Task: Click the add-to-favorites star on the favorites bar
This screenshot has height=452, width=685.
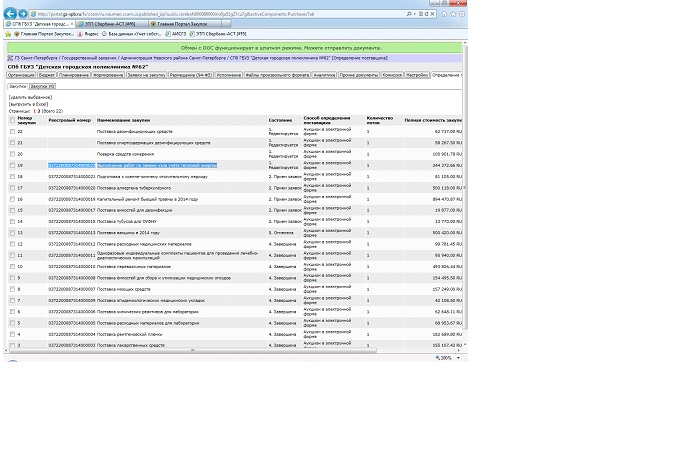Action: (8, 34)
